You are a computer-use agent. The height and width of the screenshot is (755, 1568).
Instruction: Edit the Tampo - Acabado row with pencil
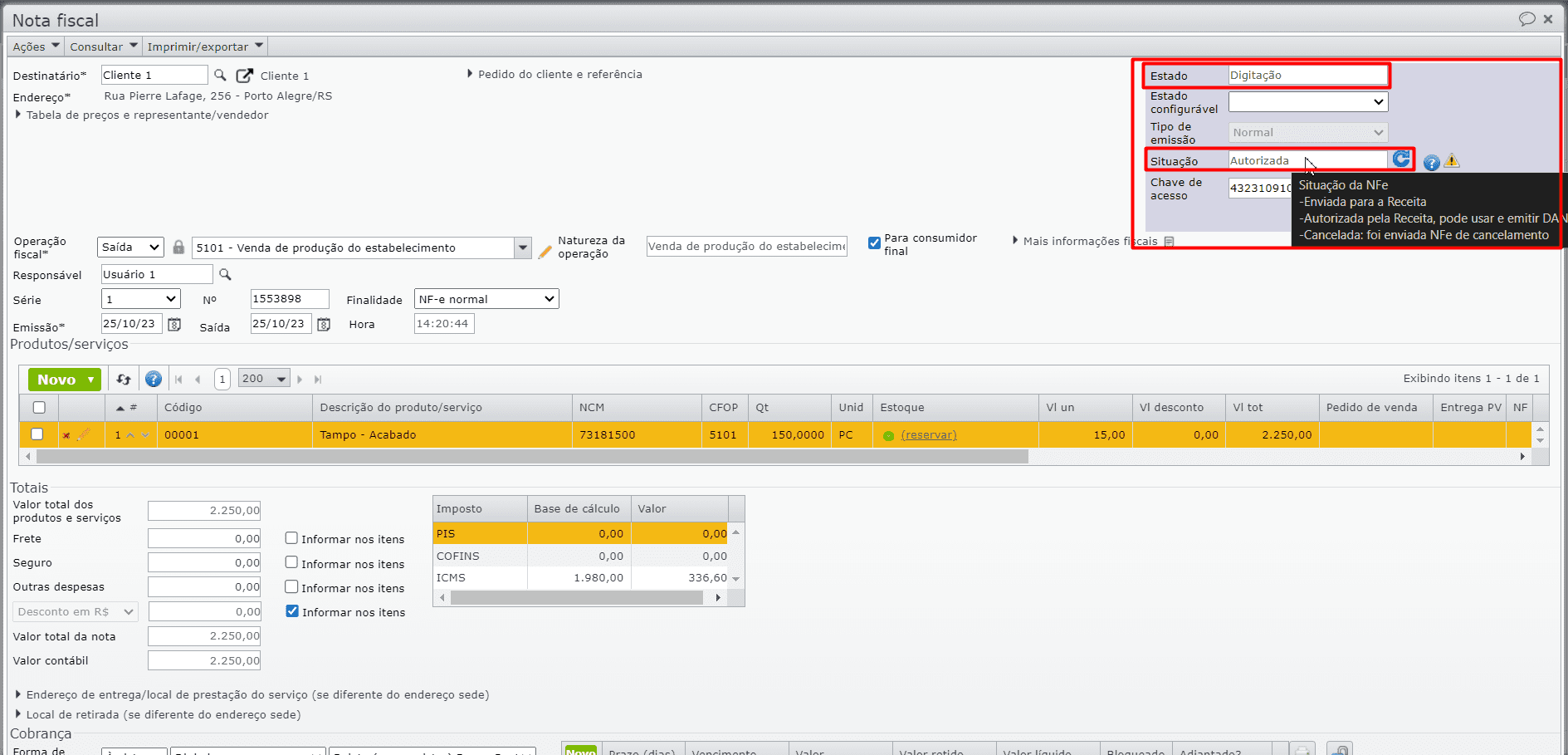83,434
